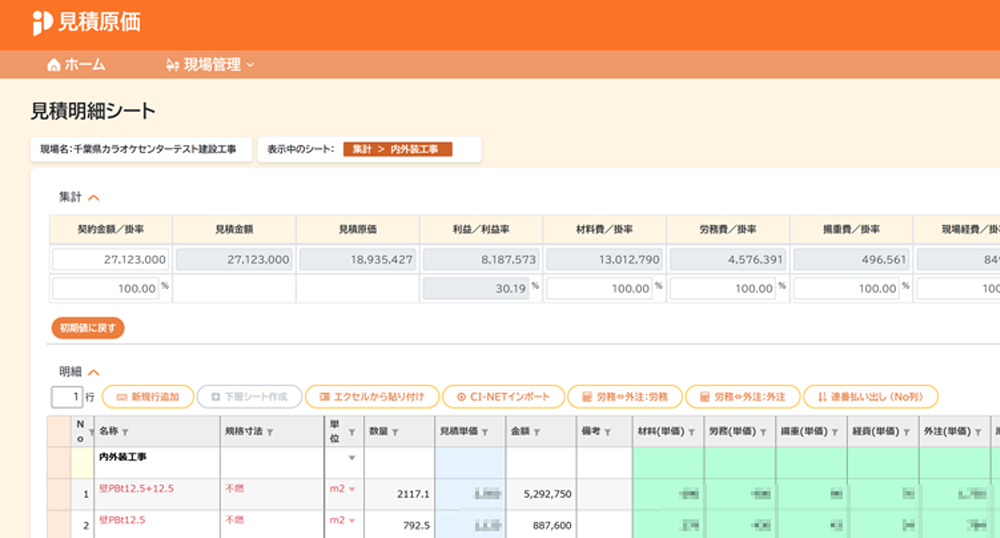Select the 壁PBt12.5+12.5 name cell
This screenshot has width=1000, height=538.
pos(157,494)
